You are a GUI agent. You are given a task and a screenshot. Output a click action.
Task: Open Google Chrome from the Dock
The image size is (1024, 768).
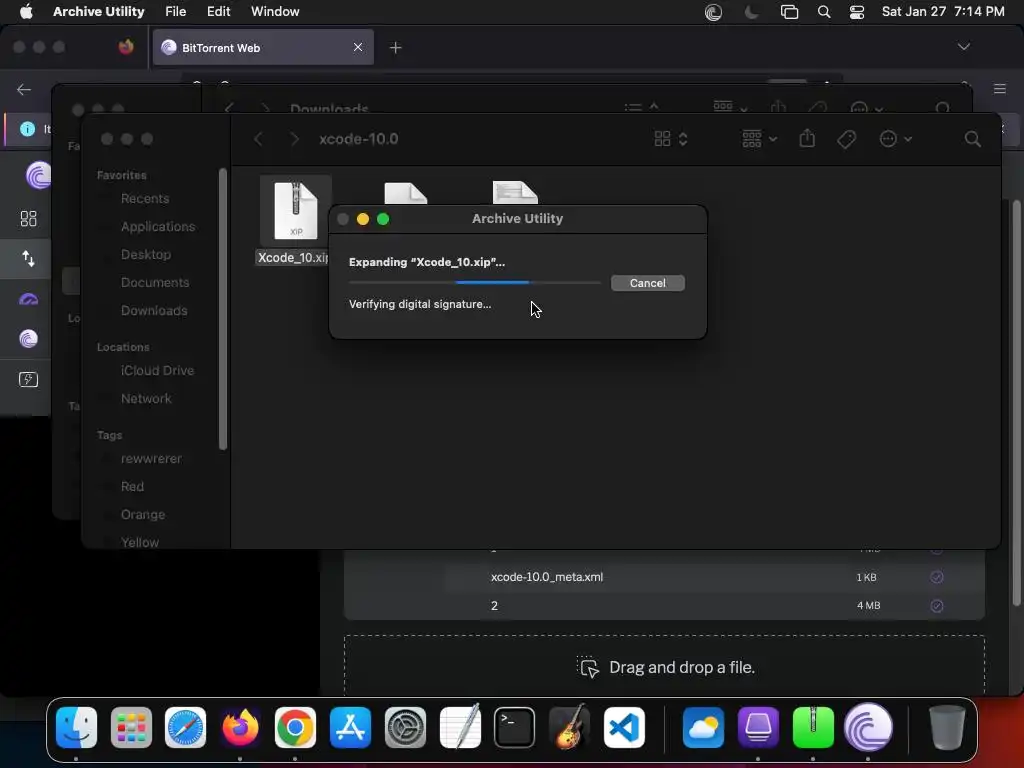click(295, 727)
